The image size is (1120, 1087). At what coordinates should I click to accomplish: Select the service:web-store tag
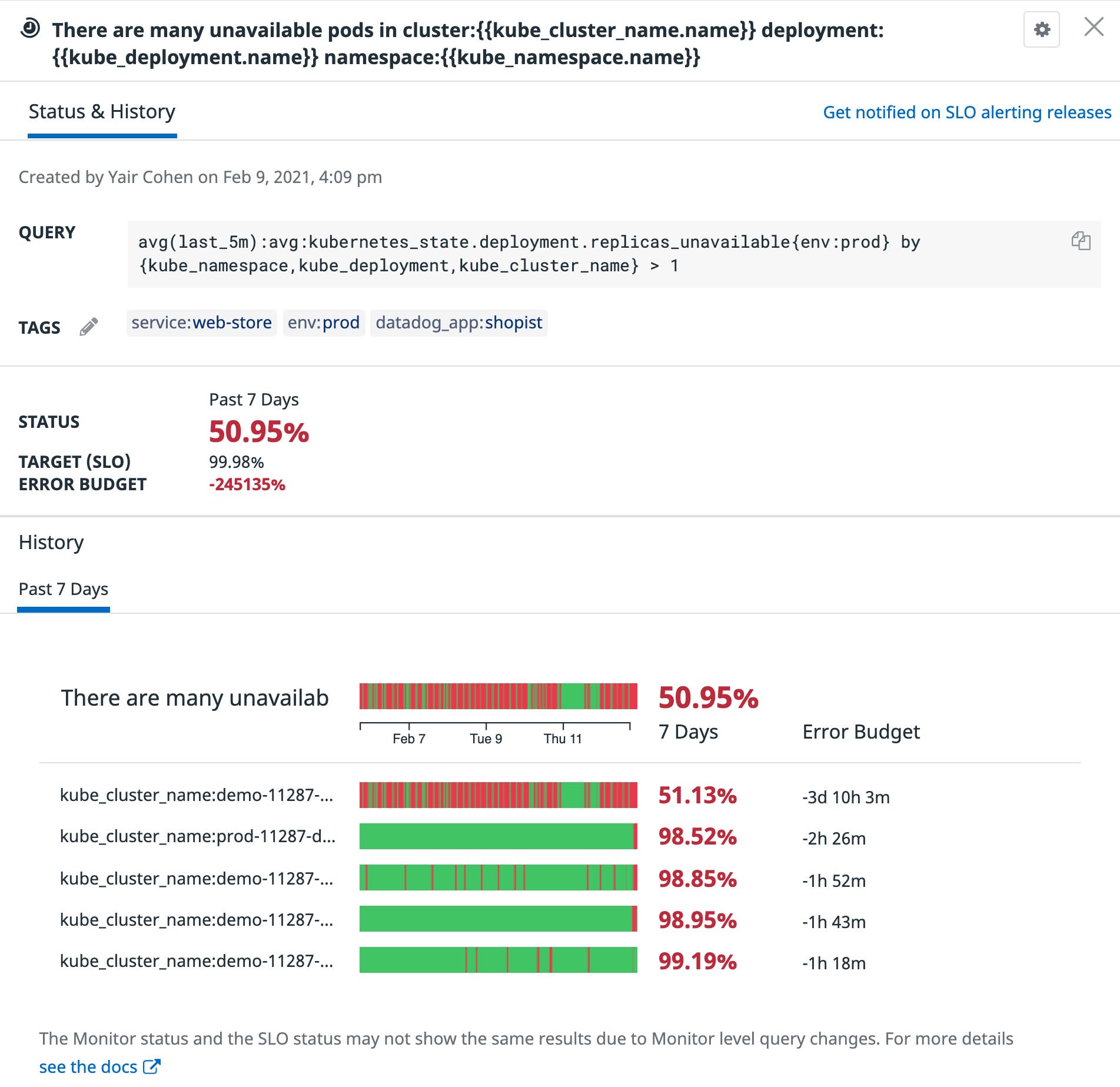tap(201, 323)
